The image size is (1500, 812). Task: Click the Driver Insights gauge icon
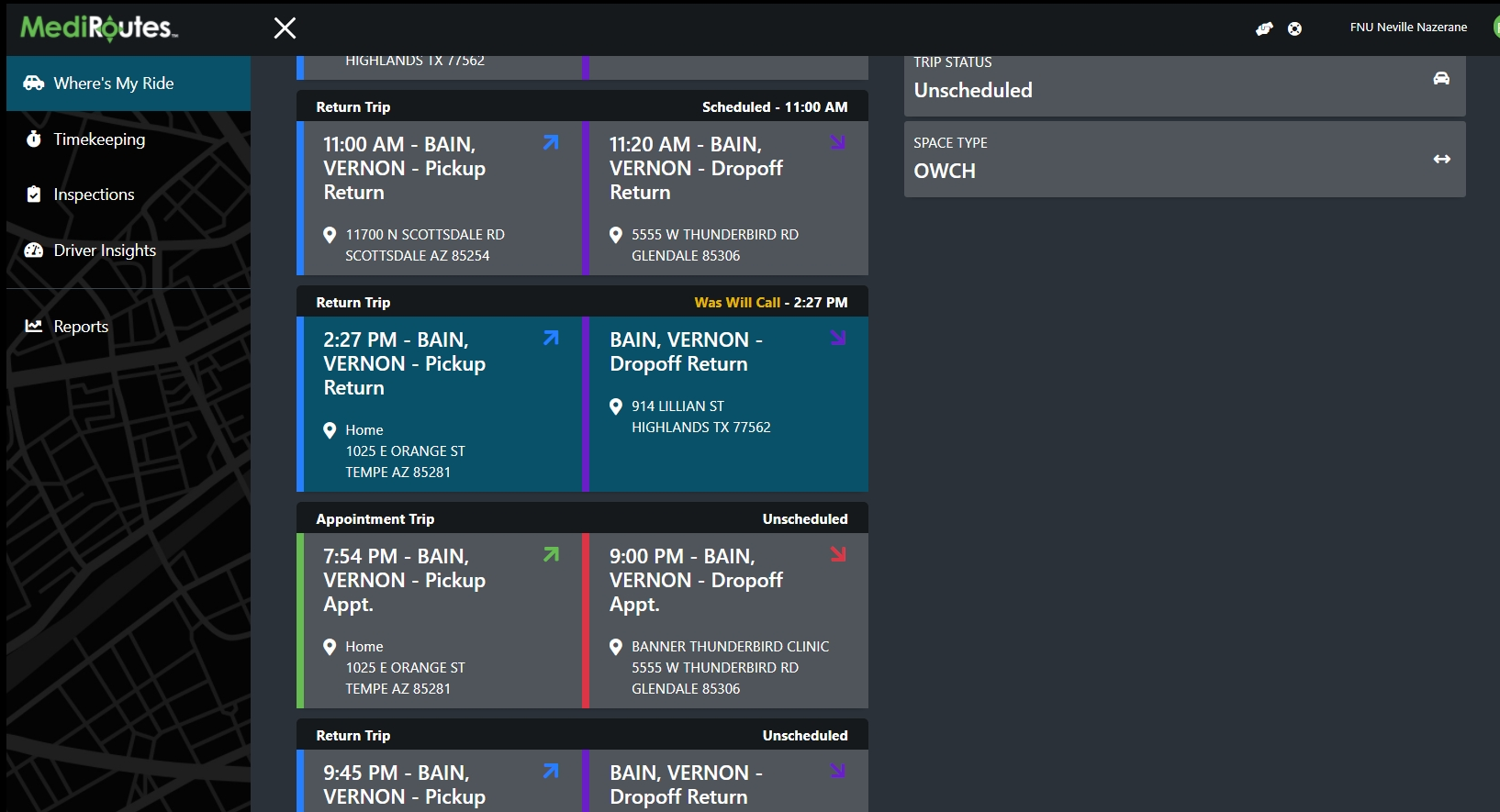[34, 250]
